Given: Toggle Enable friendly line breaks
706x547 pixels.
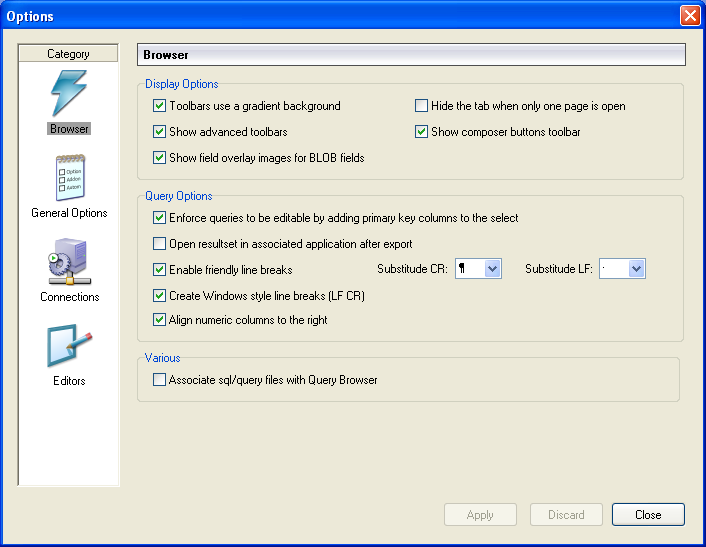Looking at the screenshot, I should pos(159,270).
